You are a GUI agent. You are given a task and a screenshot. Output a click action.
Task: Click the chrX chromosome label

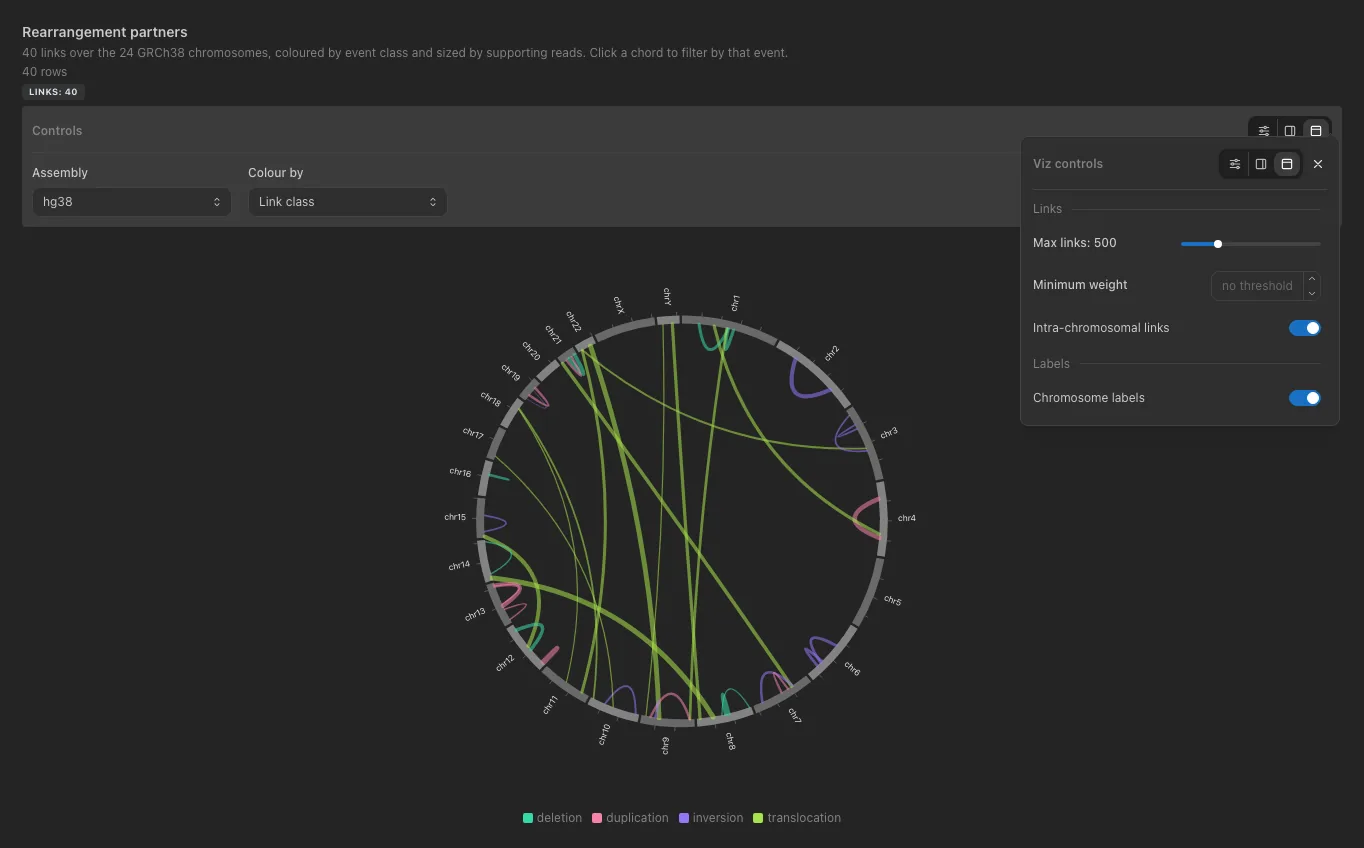point(619,304)
